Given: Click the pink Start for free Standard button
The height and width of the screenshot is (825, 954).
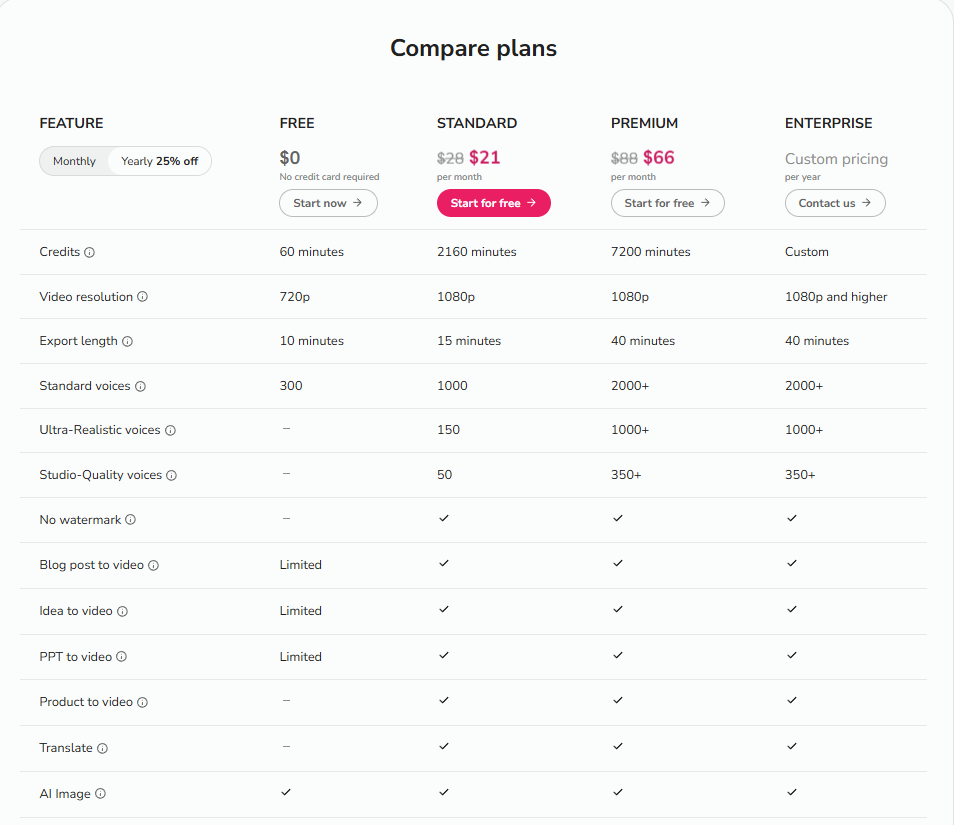Looking at the screenshot, I should click(493, 203).
